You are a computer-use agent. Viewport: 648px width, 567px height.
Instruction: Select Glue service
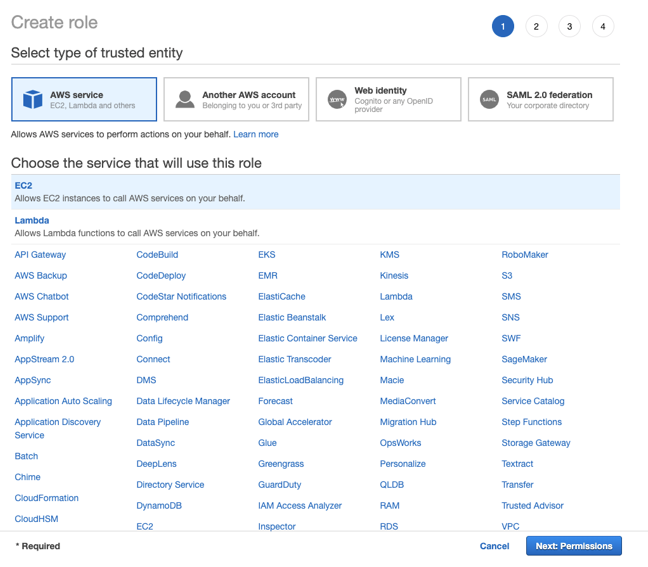coord(267,443)
